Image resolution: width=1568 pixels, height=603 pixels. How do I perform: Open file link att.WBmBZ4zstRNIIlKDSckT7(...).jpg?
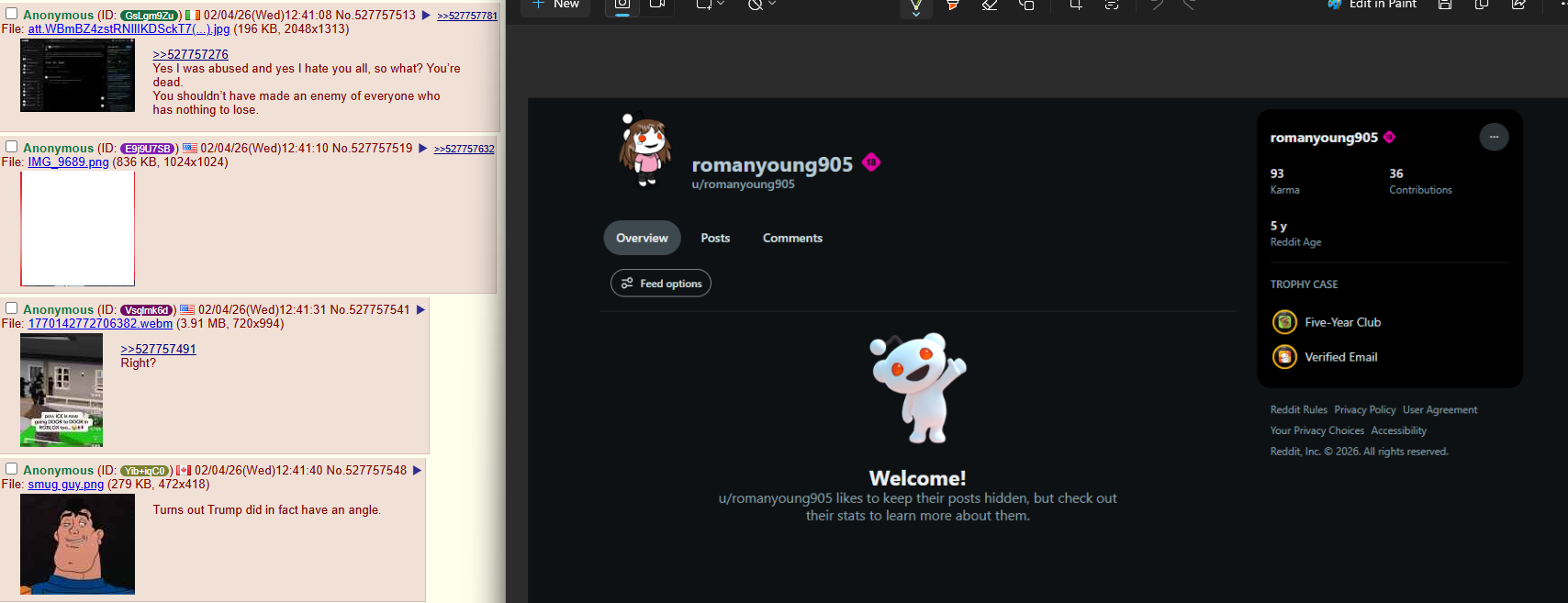(x=129, y=29)
